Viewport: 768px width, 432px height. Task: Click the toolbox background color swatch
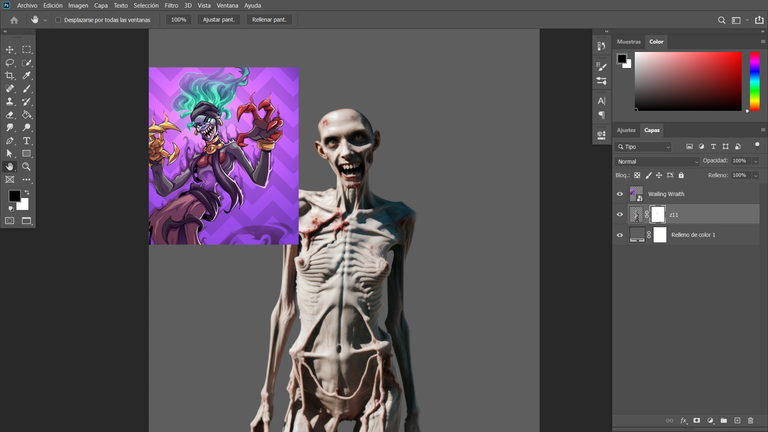(x=24, y=206)
